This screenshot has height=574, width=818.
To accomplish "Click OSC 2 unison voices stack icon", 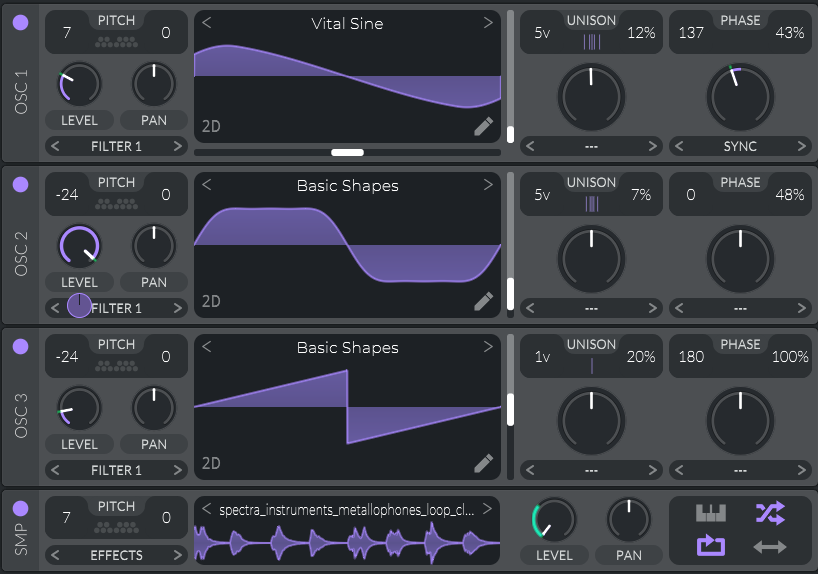I will click(592, 204).
